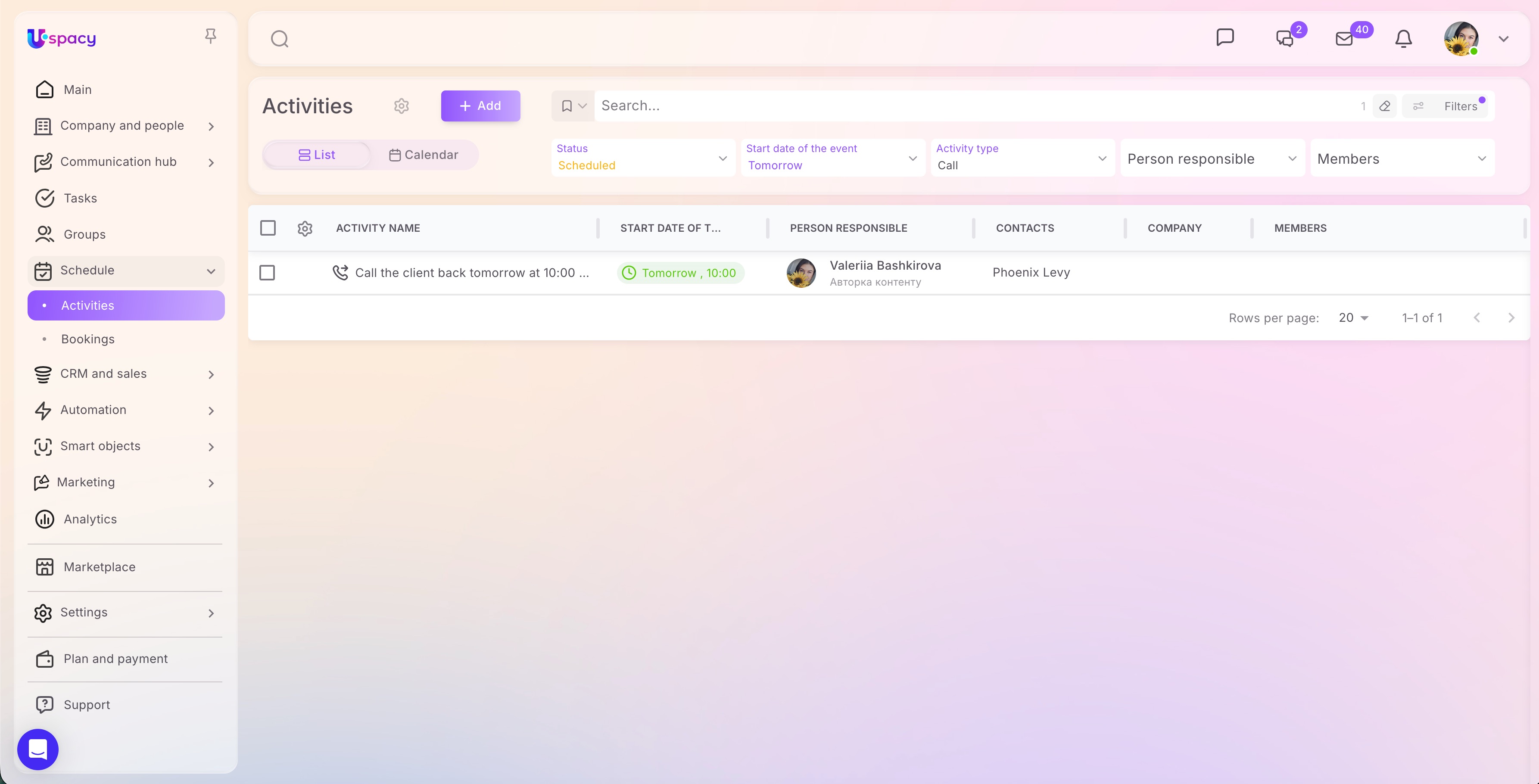1539x784 pixels.
Task: Open Main in the sidebar
Action: tap(126, 90)
